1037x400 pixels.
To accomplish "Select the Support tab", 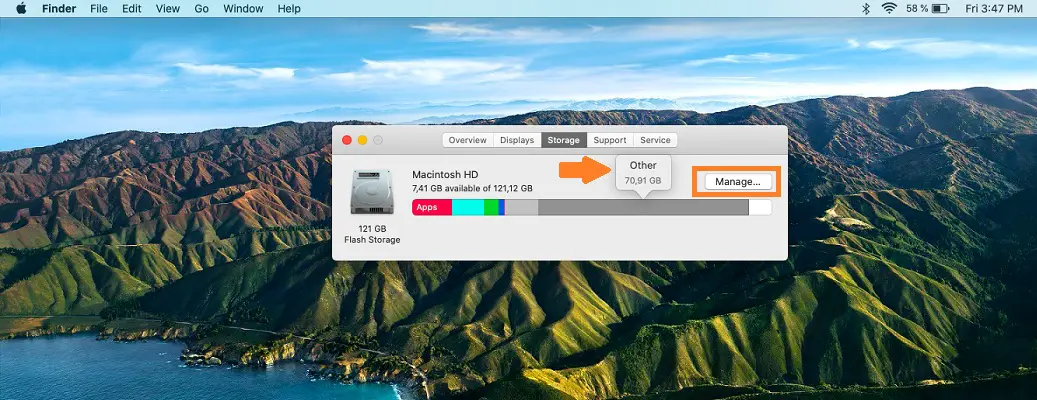I will 609,140.
